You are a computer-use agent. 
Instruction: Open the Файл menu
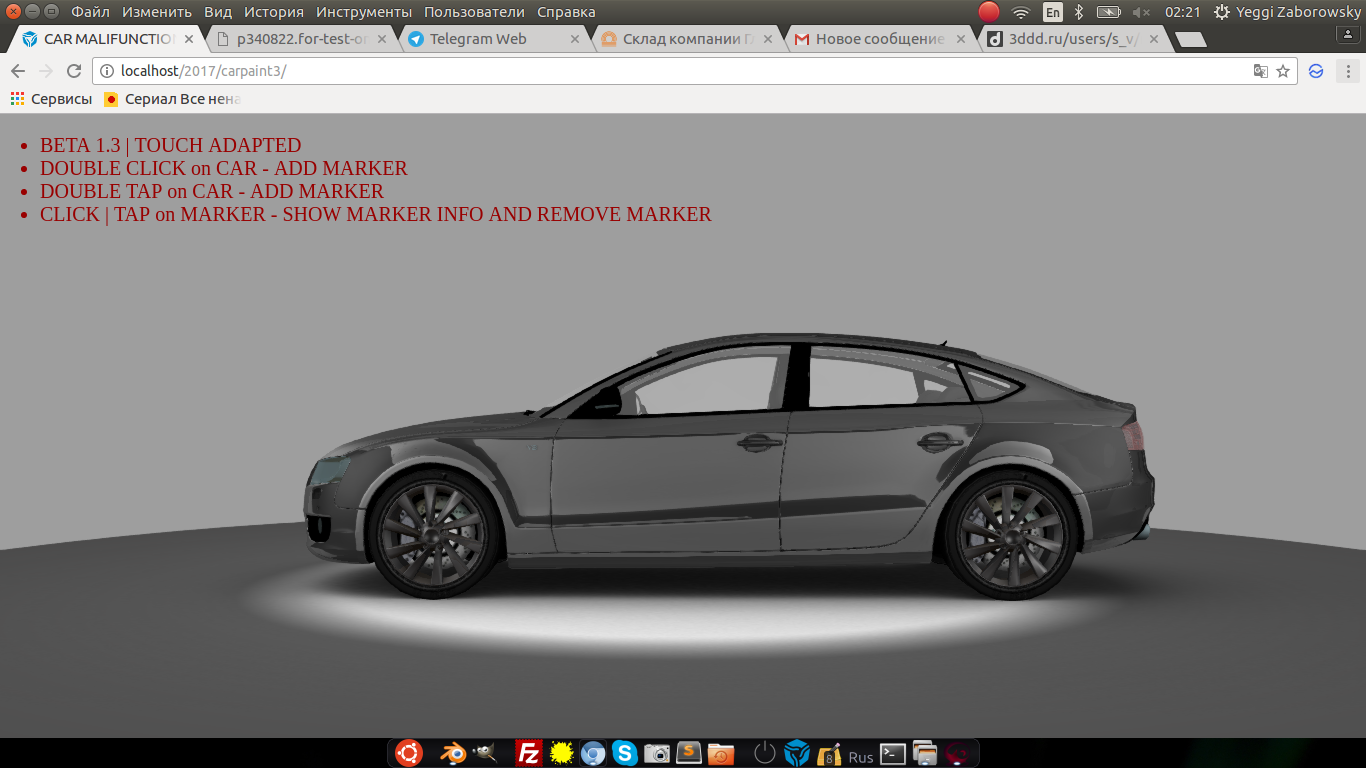pyautogui.click(x=90, y=12)
